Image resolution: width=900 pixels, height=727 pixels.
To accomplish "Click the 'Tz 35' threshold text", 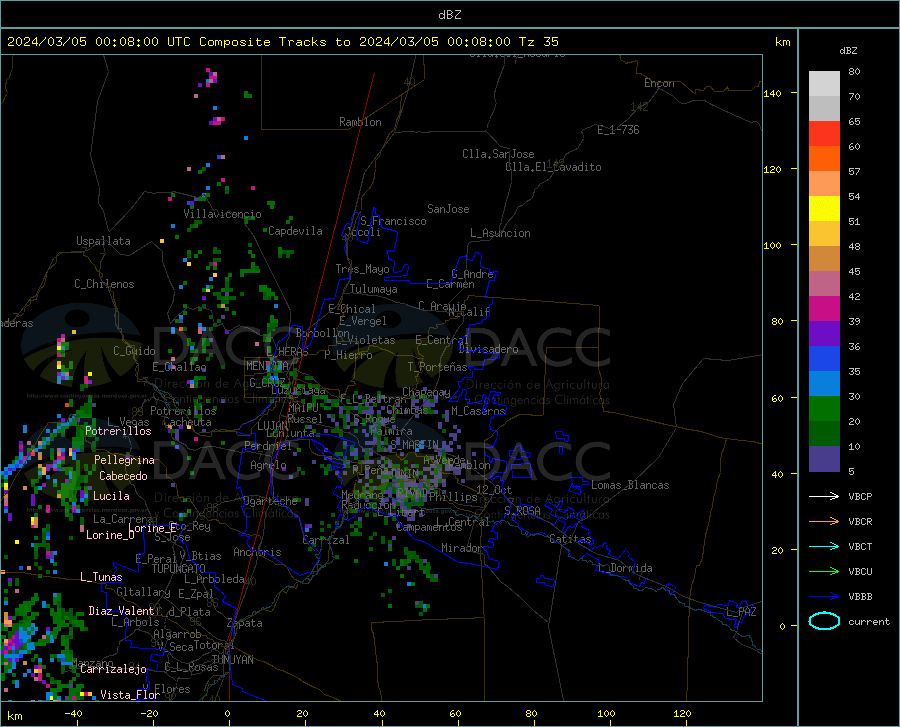I will click(x=539, y=42).
